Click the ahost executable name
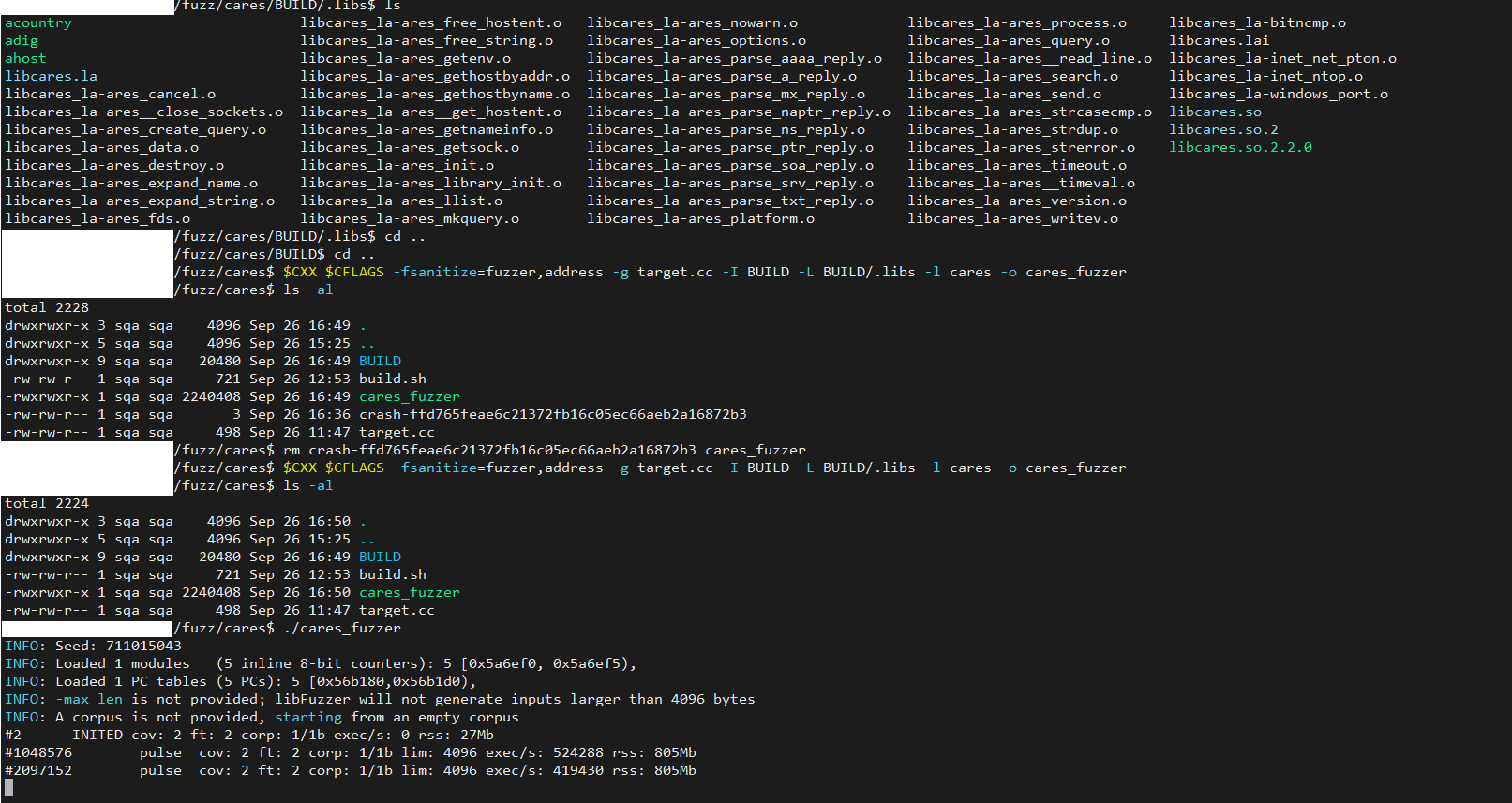The width and height of the screenshot is (1512, 803). [x=25, y=58]
